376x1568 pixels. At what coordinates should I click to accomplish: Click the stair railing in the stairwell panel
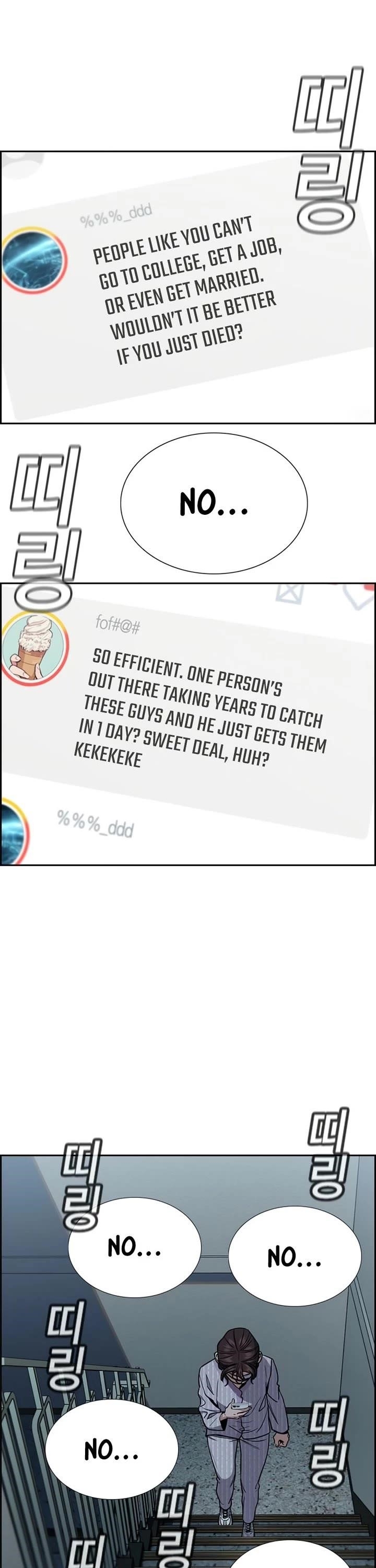[73, 1400]
